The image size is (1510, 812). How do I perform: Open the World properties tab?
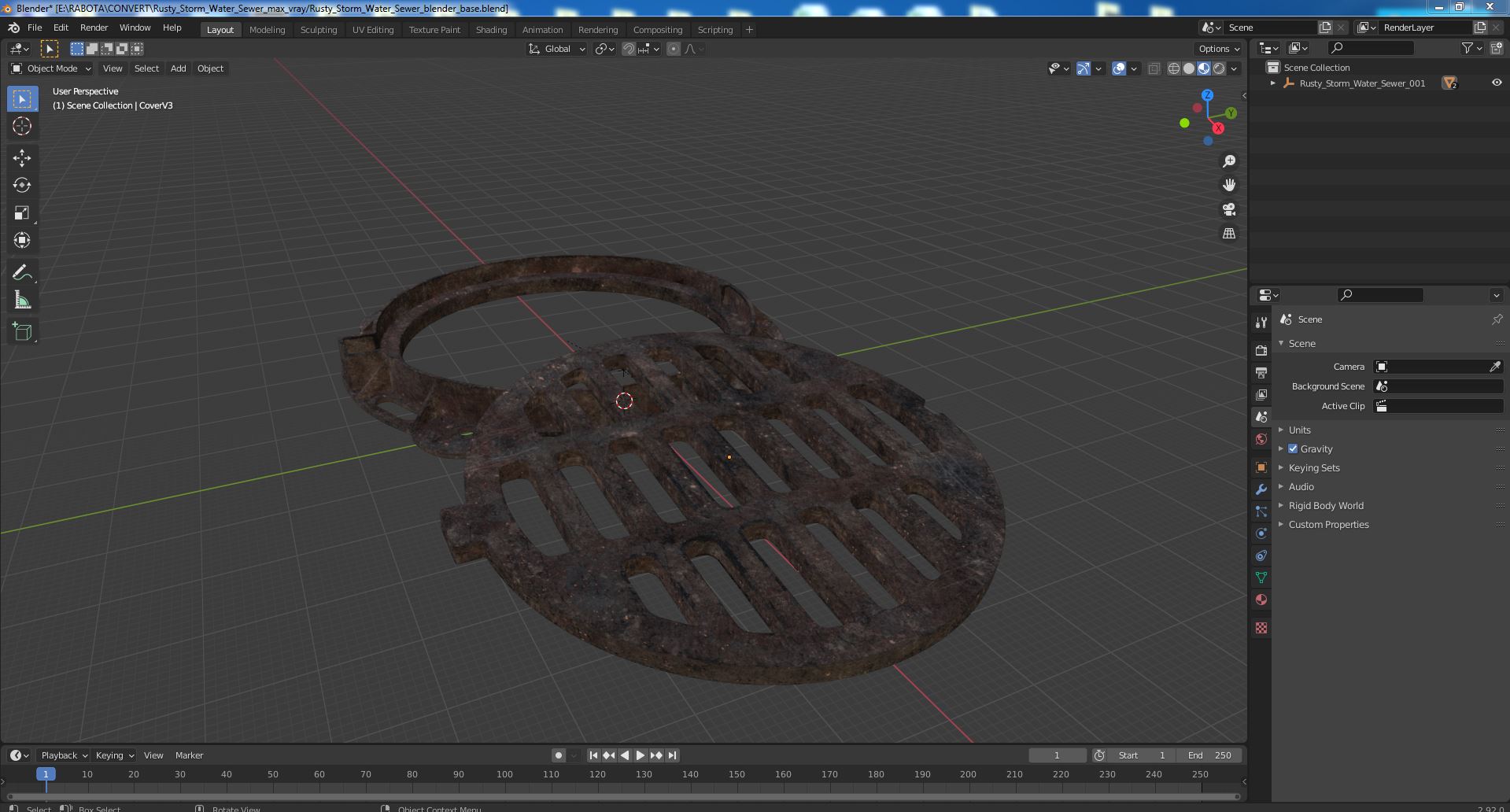point(1261,439)
